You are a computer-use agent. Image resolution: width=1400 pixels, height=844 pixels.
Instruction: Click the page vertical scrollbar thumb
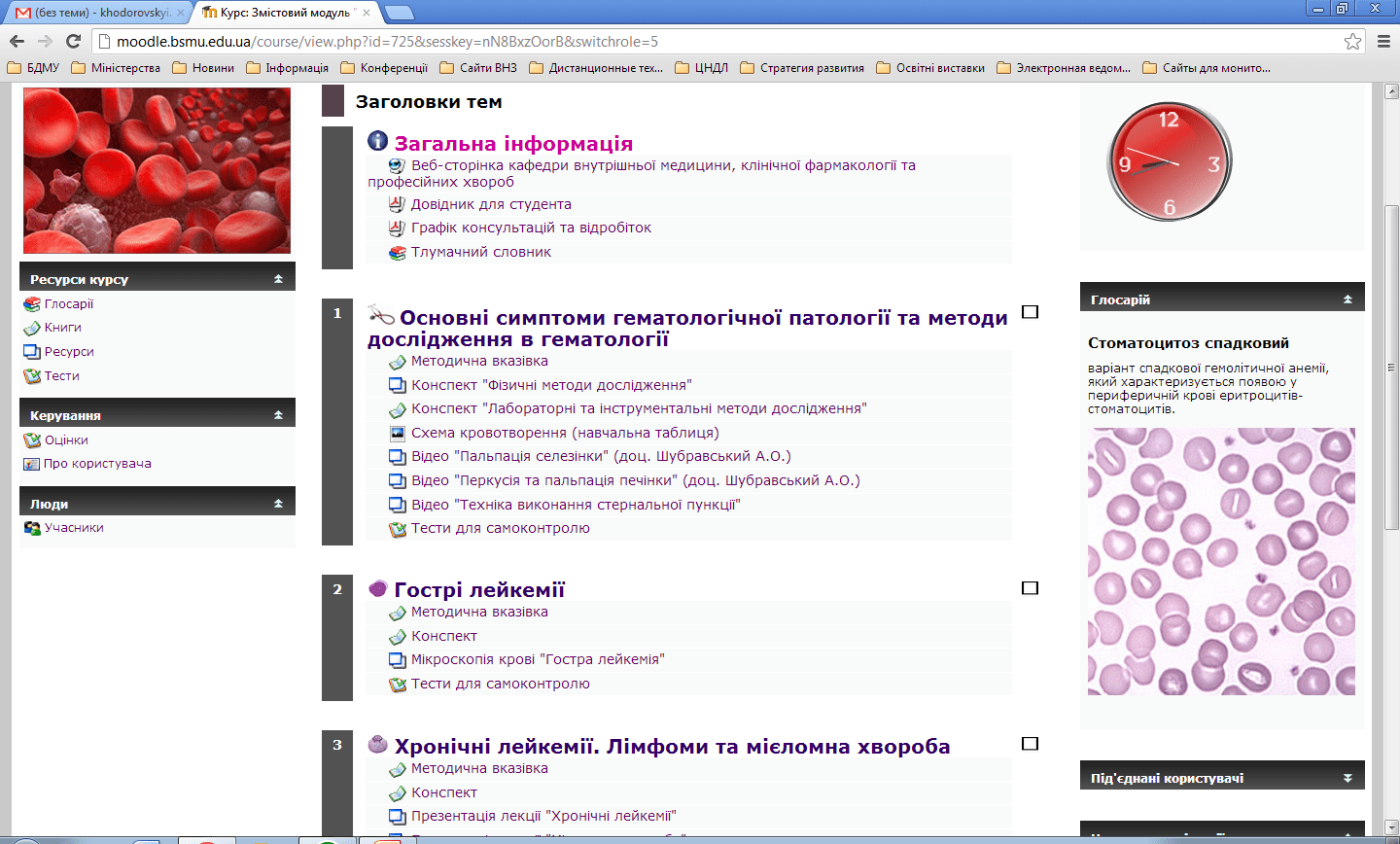tap(1391, 368)
